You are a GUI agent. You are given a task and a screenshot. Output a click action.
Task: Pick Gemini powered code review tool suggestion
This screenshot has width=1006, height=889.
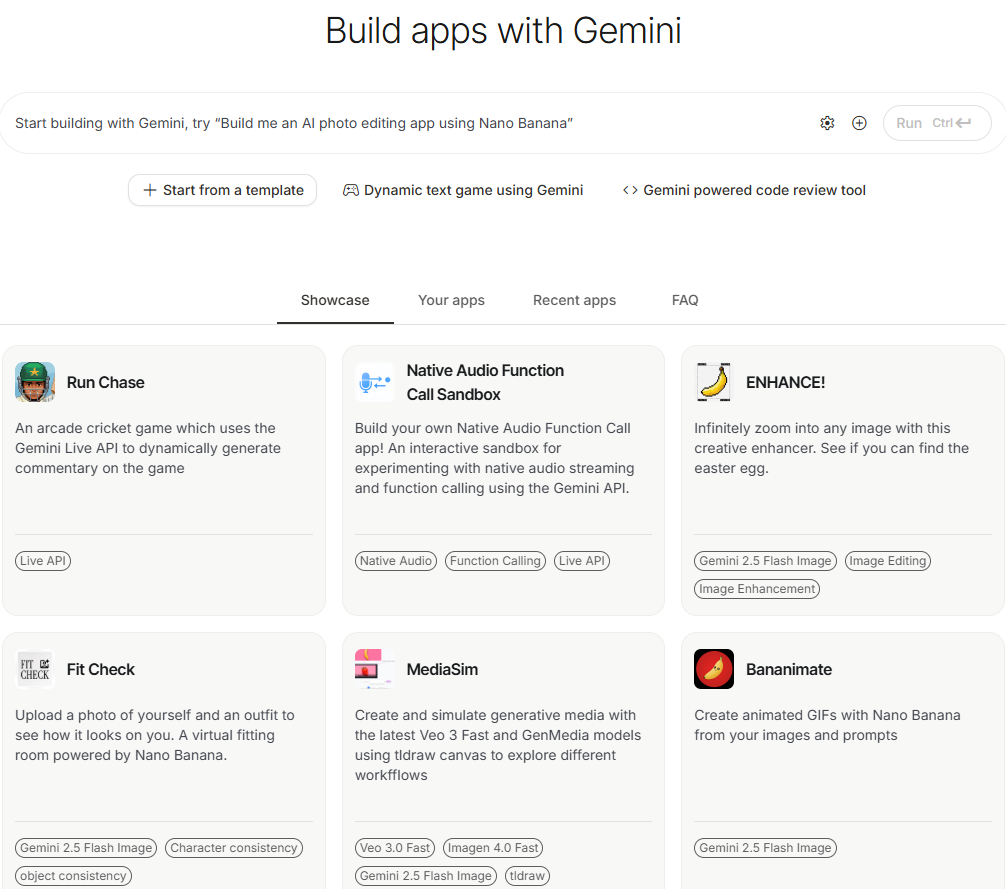[x=744, y=190]
